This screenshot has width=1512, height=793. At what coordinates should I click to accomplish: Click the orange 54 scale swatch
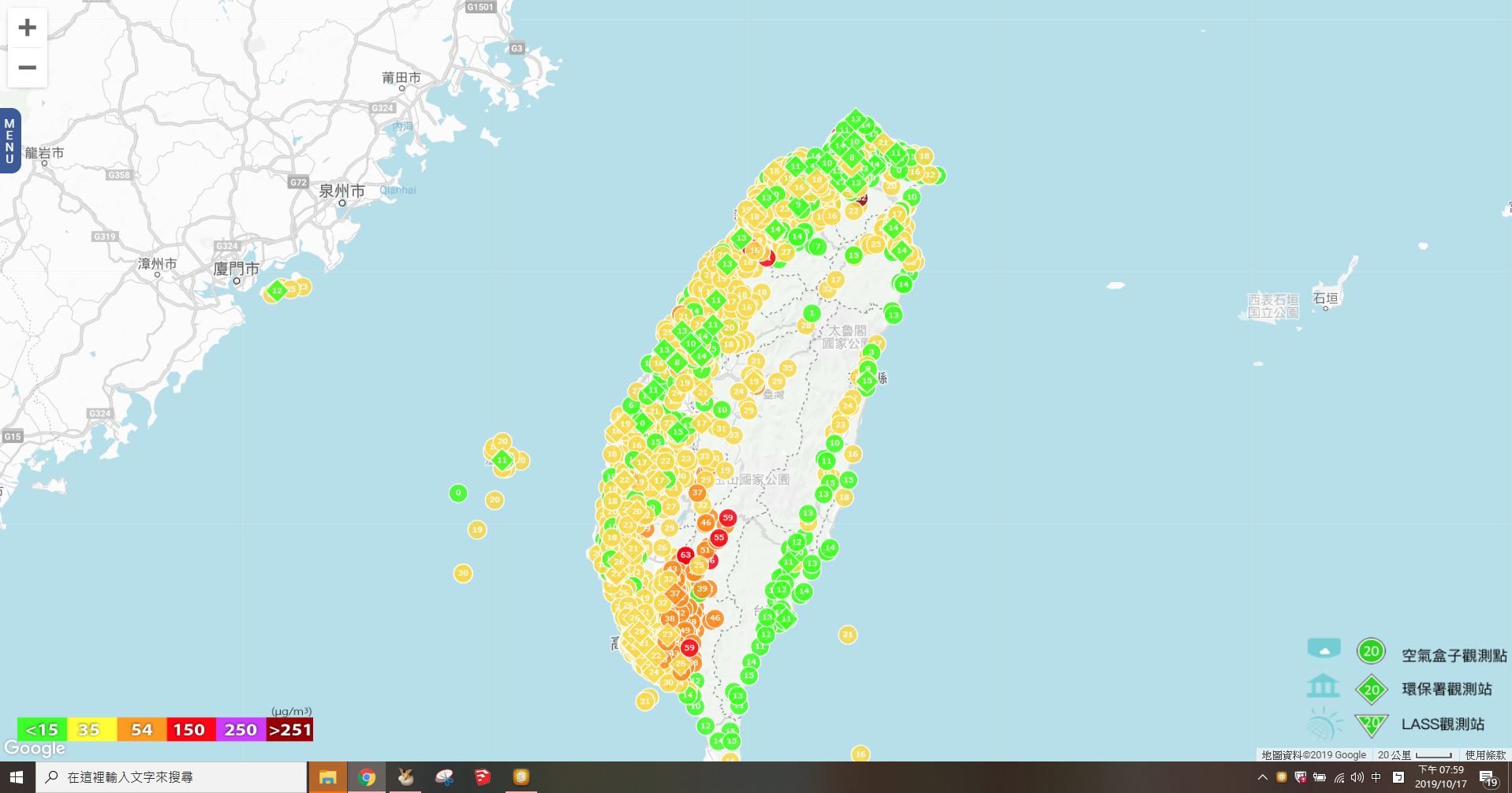coord(142,730)
